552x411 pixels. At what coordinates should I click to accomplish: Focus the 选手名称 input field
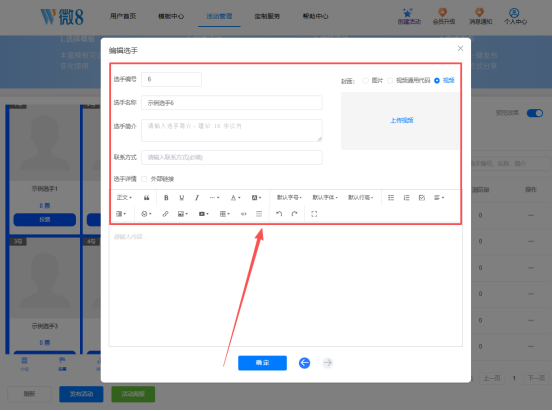point(232,103)
